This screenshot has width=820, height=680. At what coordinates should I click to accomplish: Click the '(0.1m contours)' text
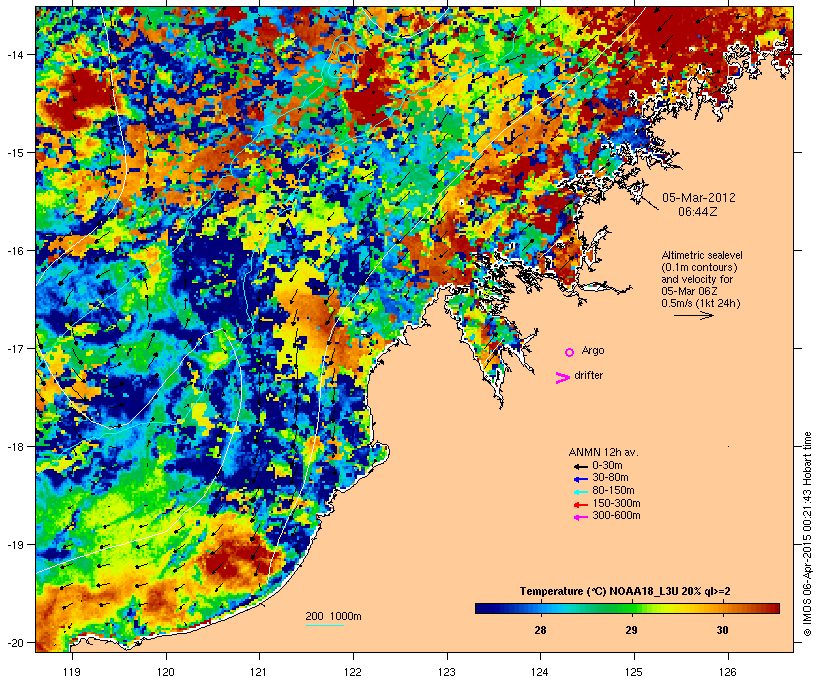tap(700, 267)
